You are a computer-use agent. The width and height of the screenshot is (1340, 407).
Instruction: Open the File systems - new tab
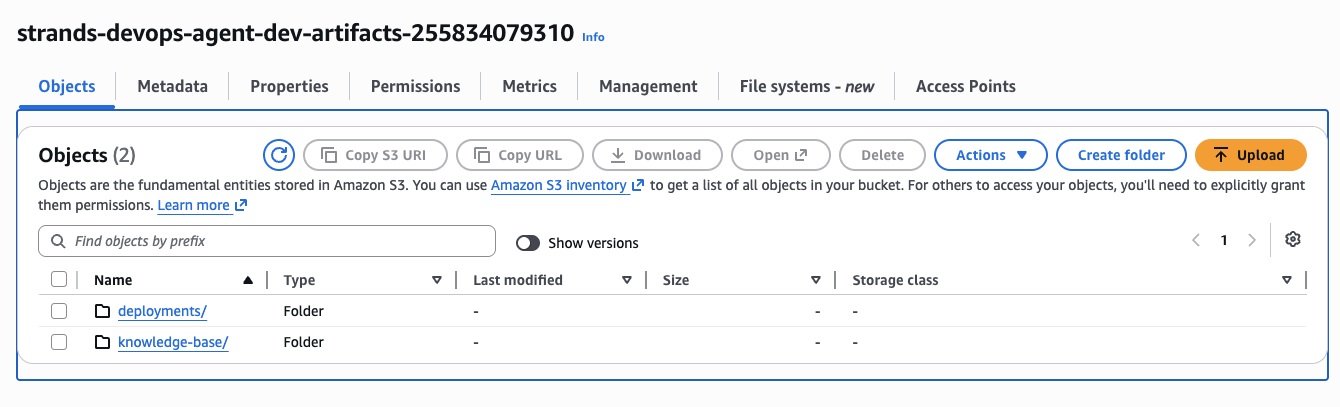pos(807,86)
